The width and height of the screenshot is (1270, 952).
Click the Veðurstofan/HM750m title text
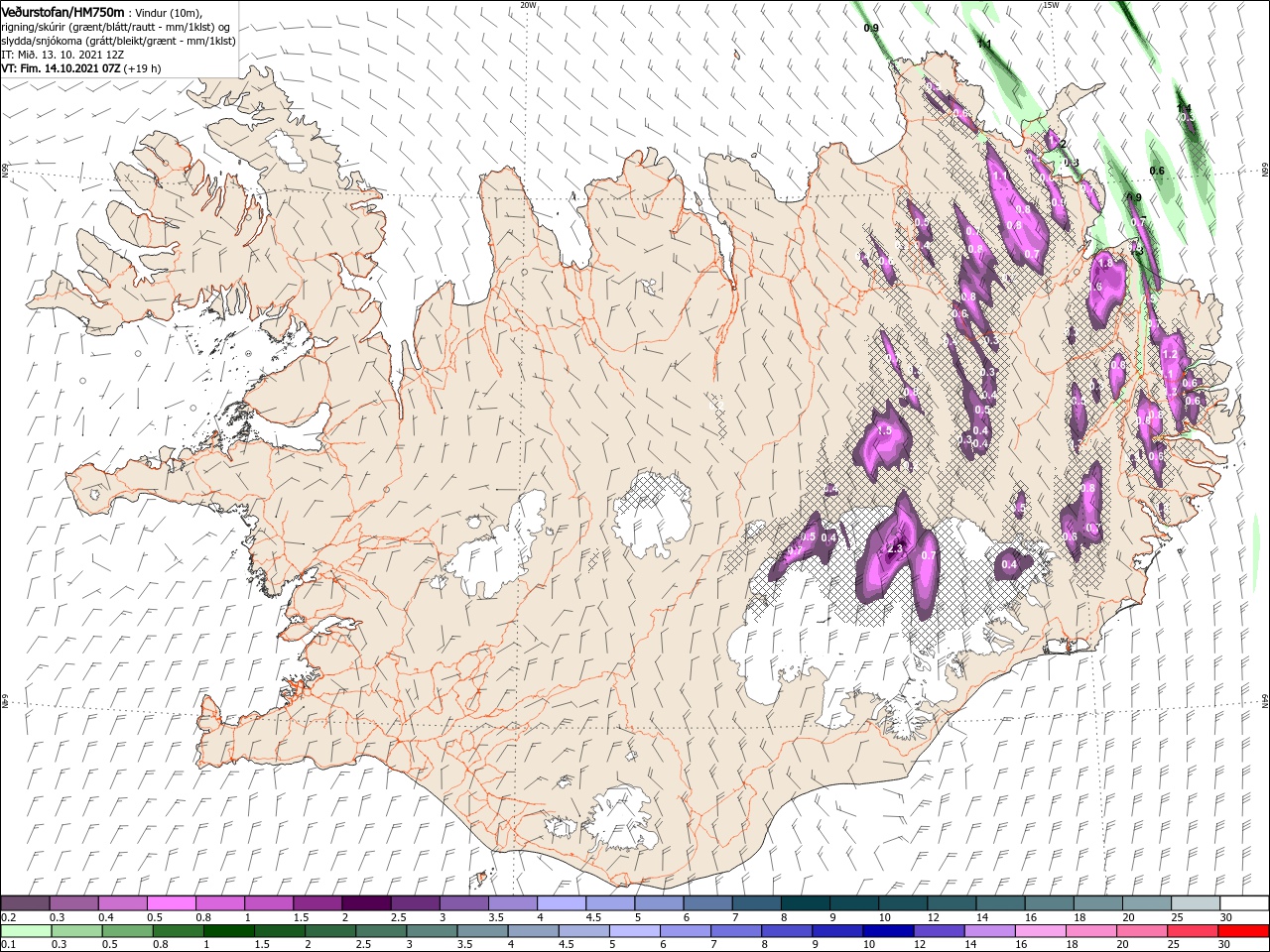click(x=63, y=12)
